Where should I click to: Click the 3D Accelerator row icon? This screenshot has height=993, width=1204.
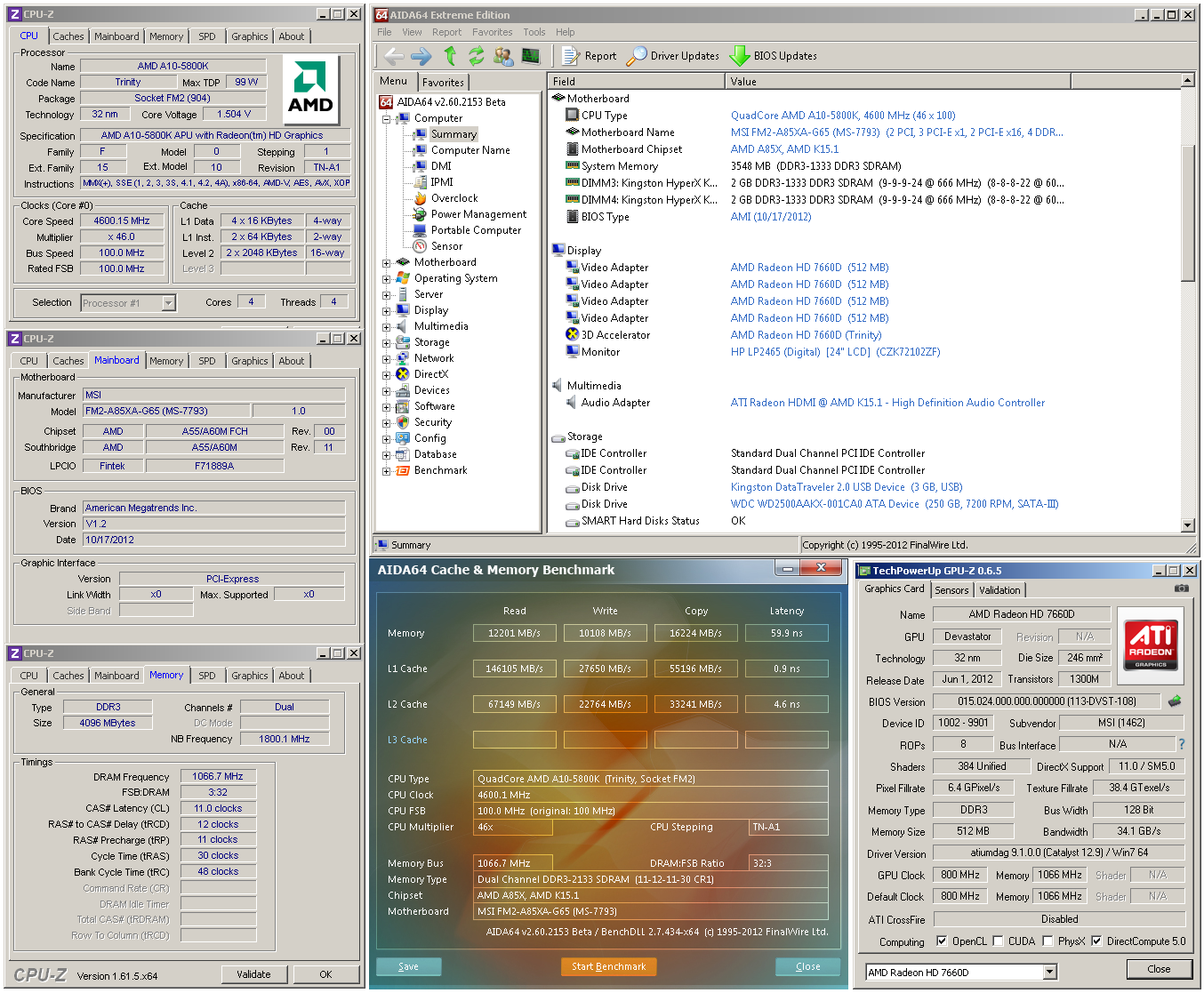click(x=573, y=335)
